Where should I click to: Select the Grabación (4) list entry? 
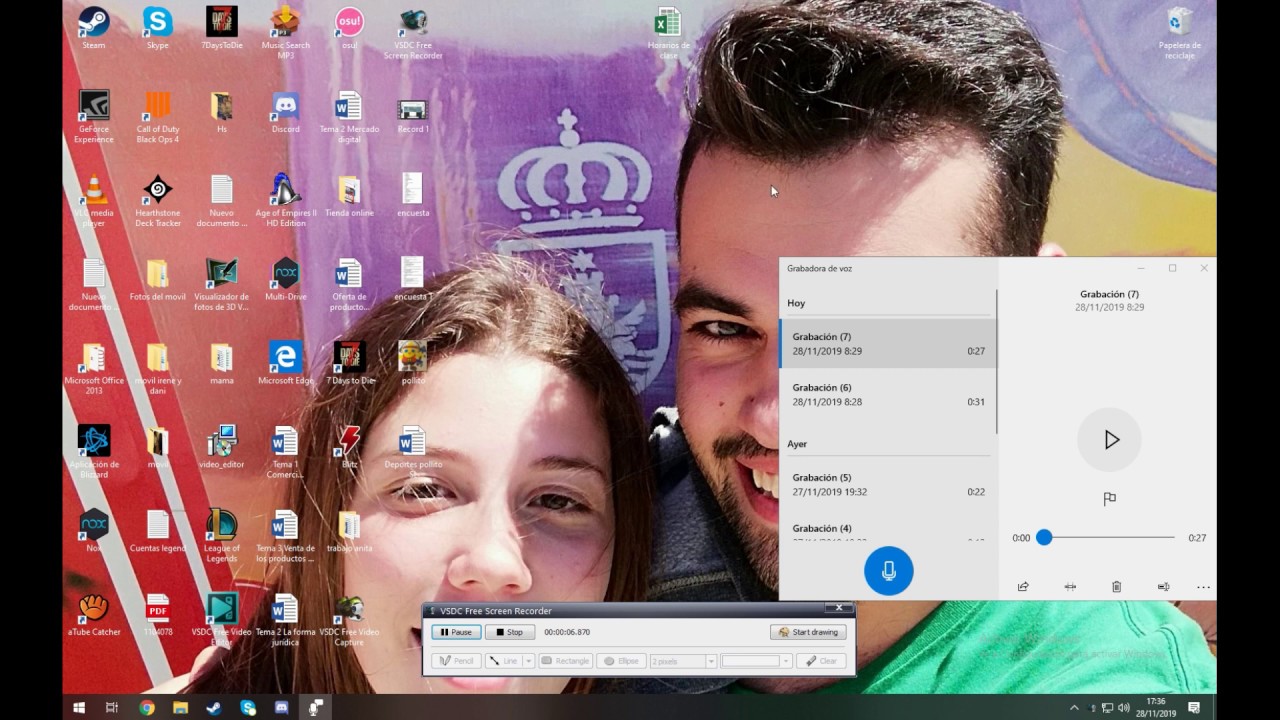coord(888,528)
